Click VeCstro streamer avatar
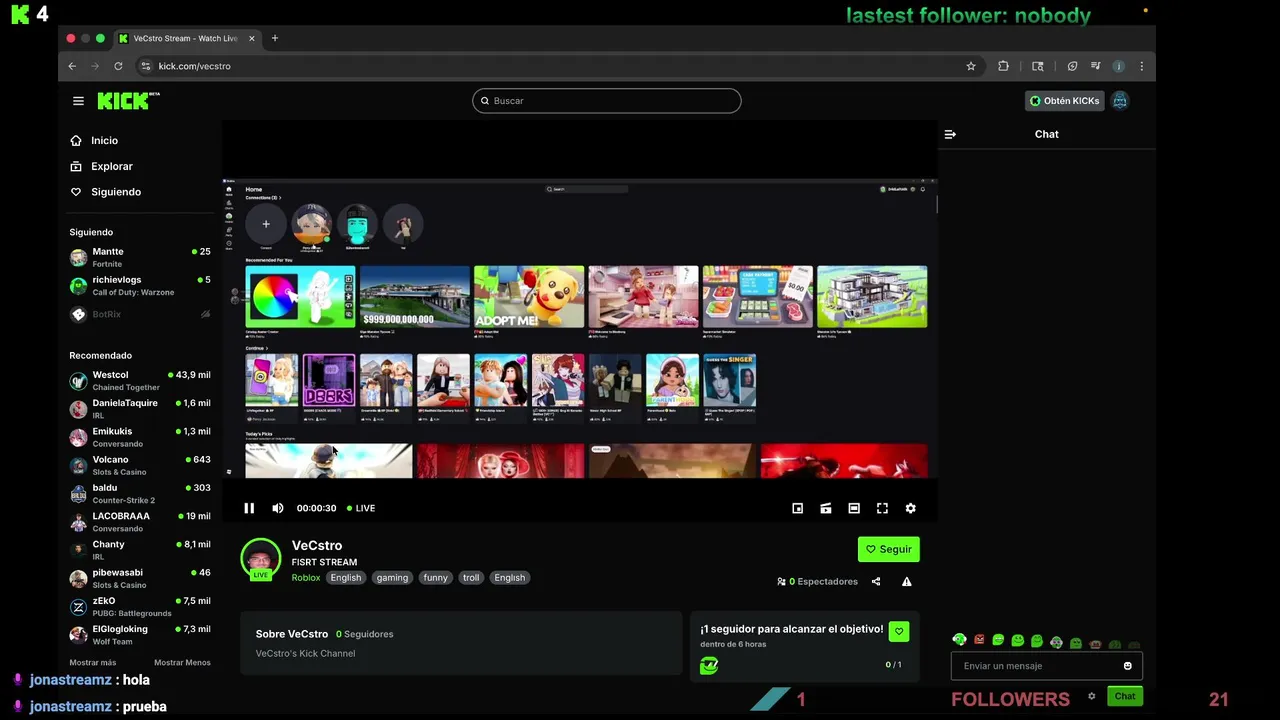 point(260,558)
